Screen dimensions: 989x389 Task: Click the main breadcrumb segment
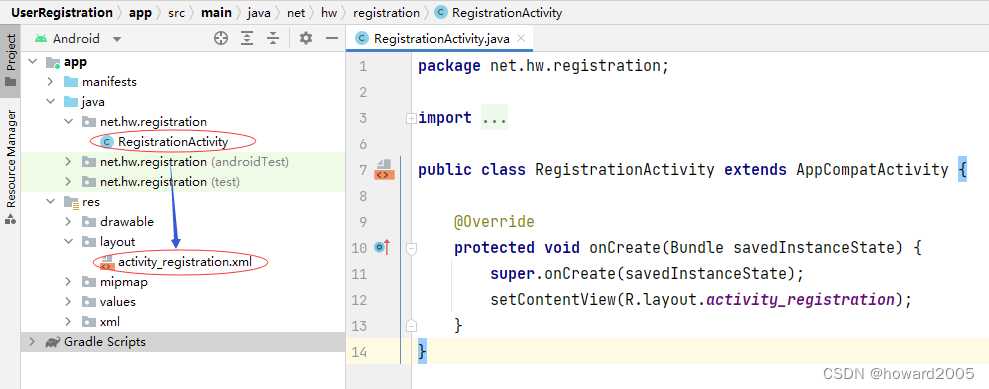(216, 13)
